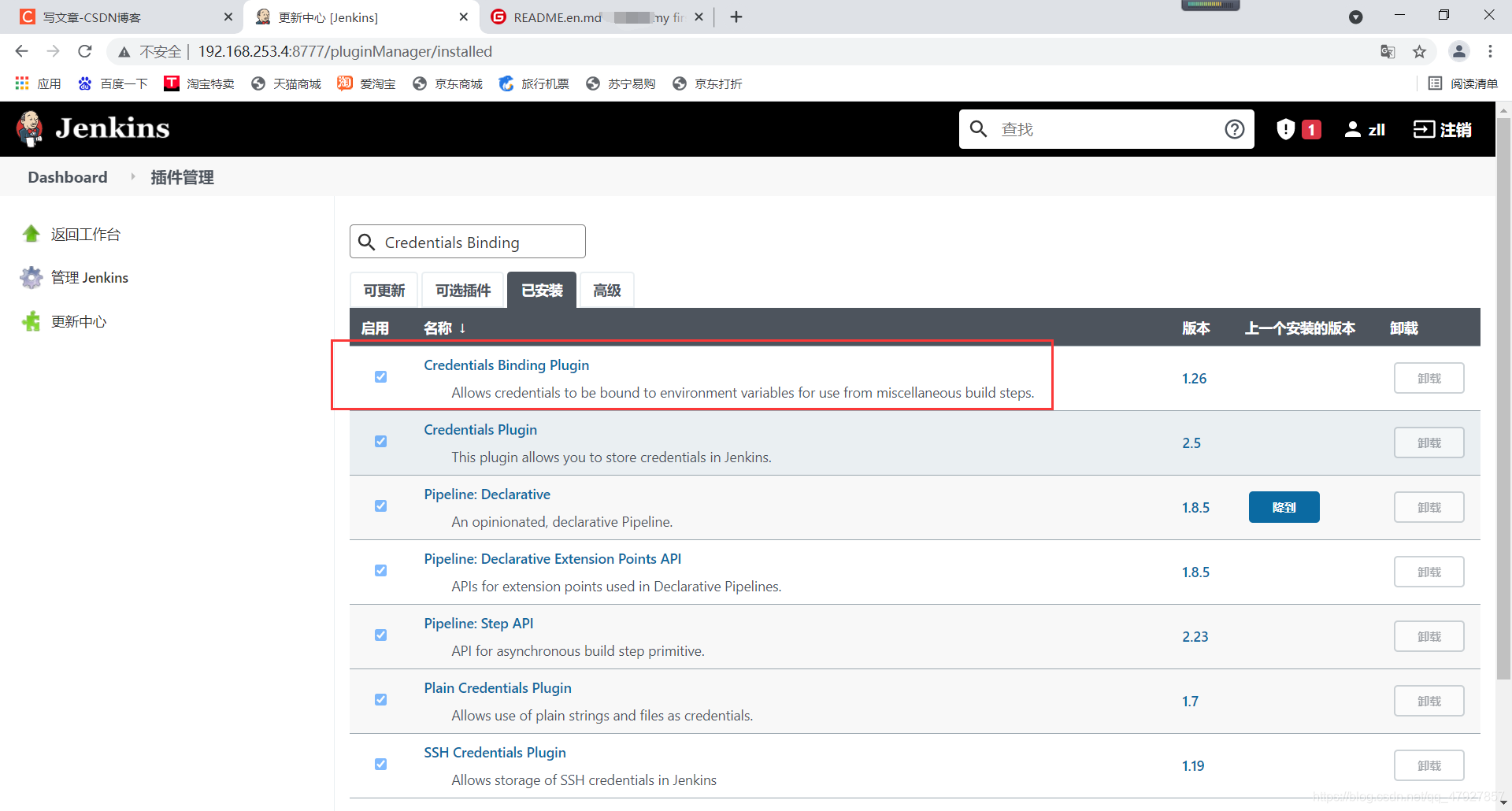The width and height of the screenshot is (1512, 811).
Task: Click the 管理 Jenkins gear icon
Action: 31,277
